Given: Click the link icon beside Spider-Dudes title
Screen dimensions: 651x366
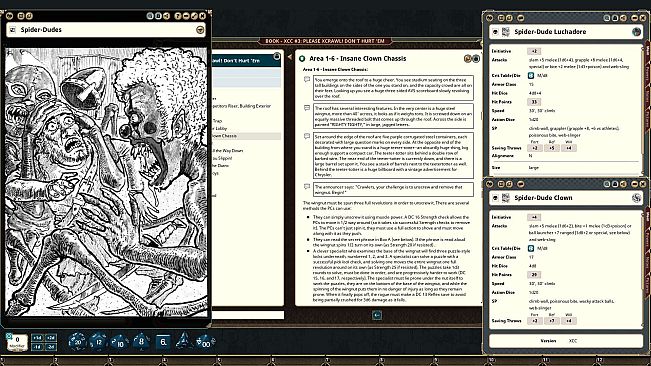Looking at the screenshot, I should pyautogui.click(x=12, y=30).
